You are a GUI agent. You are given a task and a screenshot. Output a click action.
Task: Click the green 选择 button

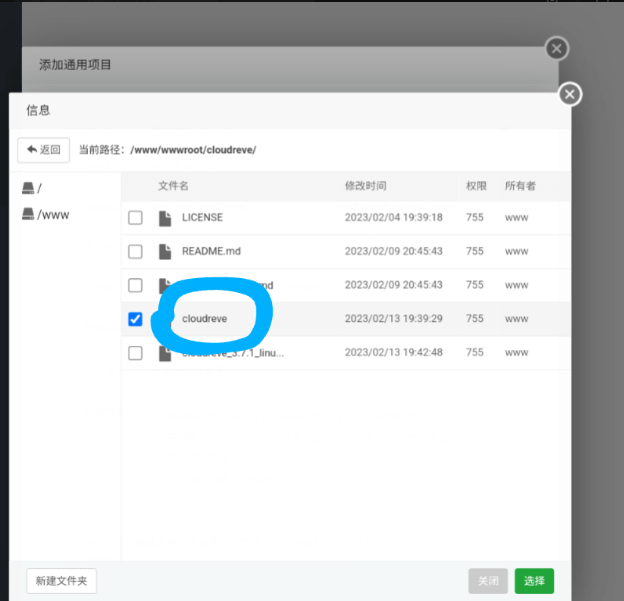click(534, 581)
